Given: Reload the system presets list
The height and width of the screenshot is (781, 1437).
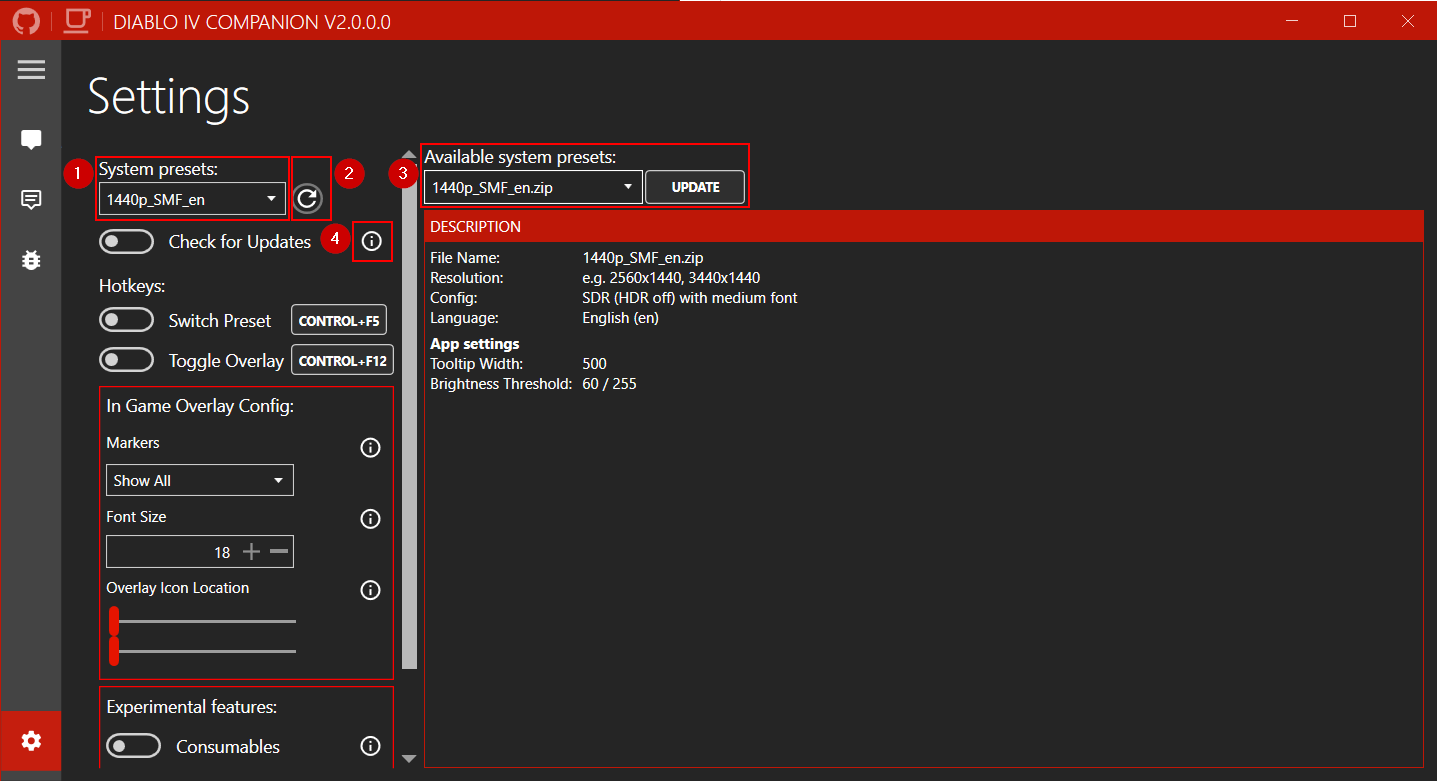Looking at the screenshot, I should (x=308, y=199).
